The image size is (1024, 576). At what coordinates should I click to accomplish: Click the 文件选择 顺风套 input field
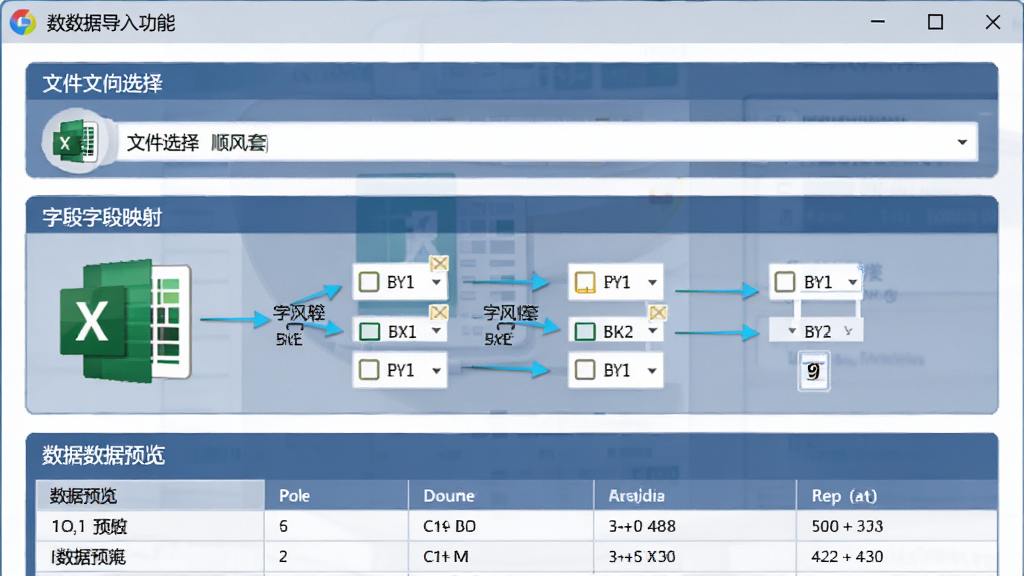pos(547,142)
